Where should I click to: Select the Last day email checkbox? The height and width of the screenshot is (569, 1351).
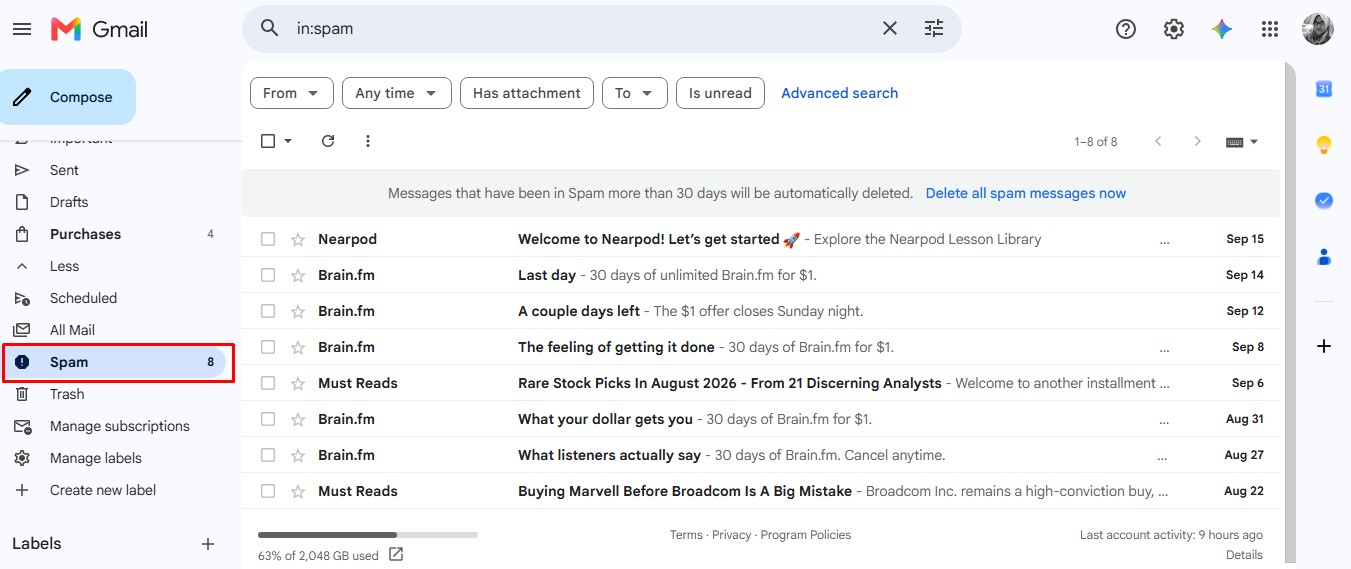(x=268, y=275)
